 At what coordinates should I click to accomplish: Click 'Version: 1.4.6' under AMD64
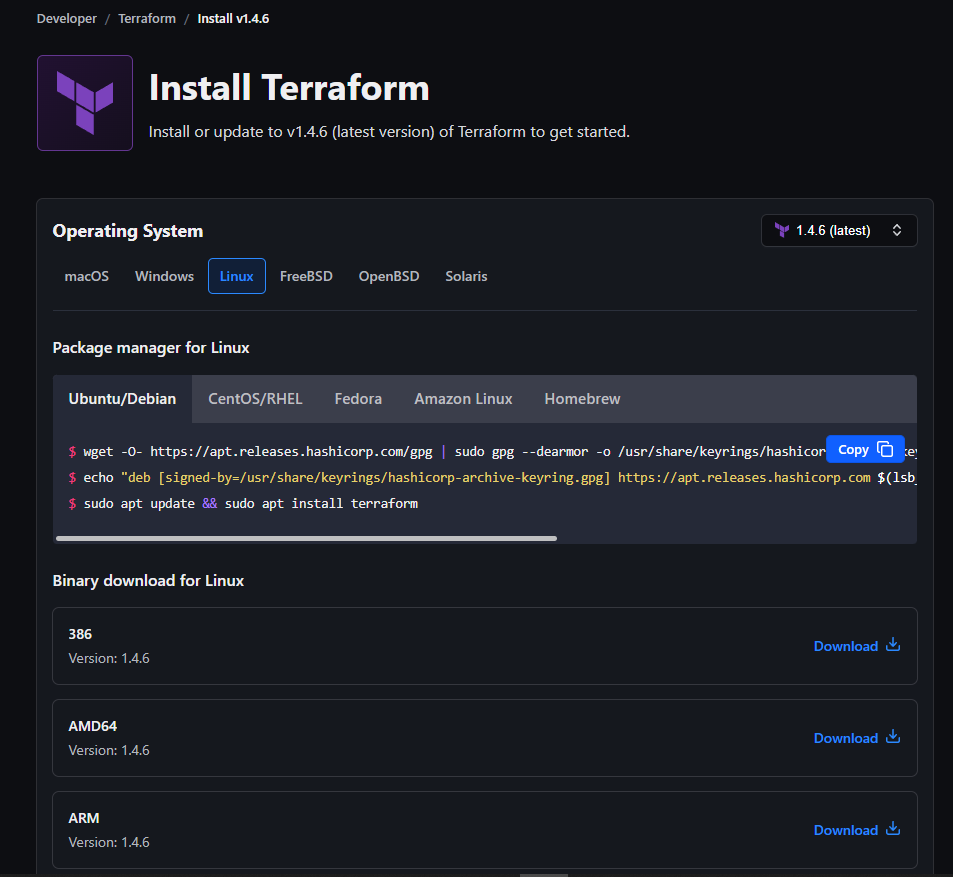[109, 750]
